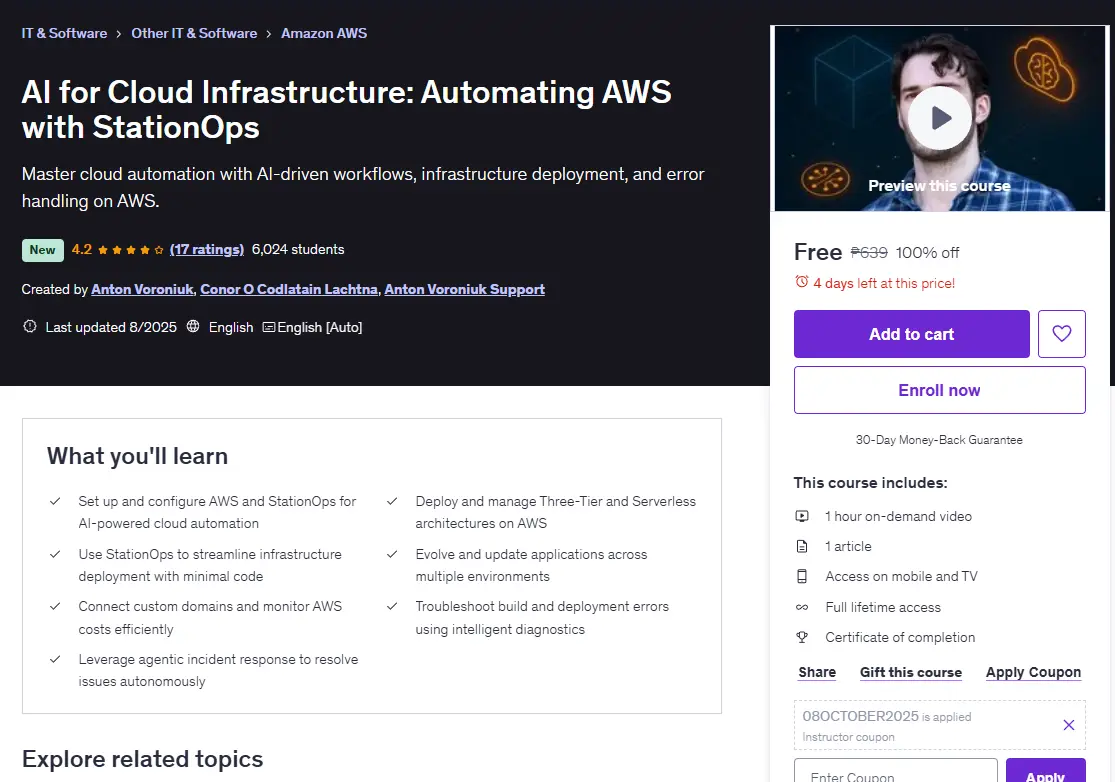Remove applied coupon 08OCTOBER2025
This screenshot has width=1115, height=782.
click(1068, 725)
